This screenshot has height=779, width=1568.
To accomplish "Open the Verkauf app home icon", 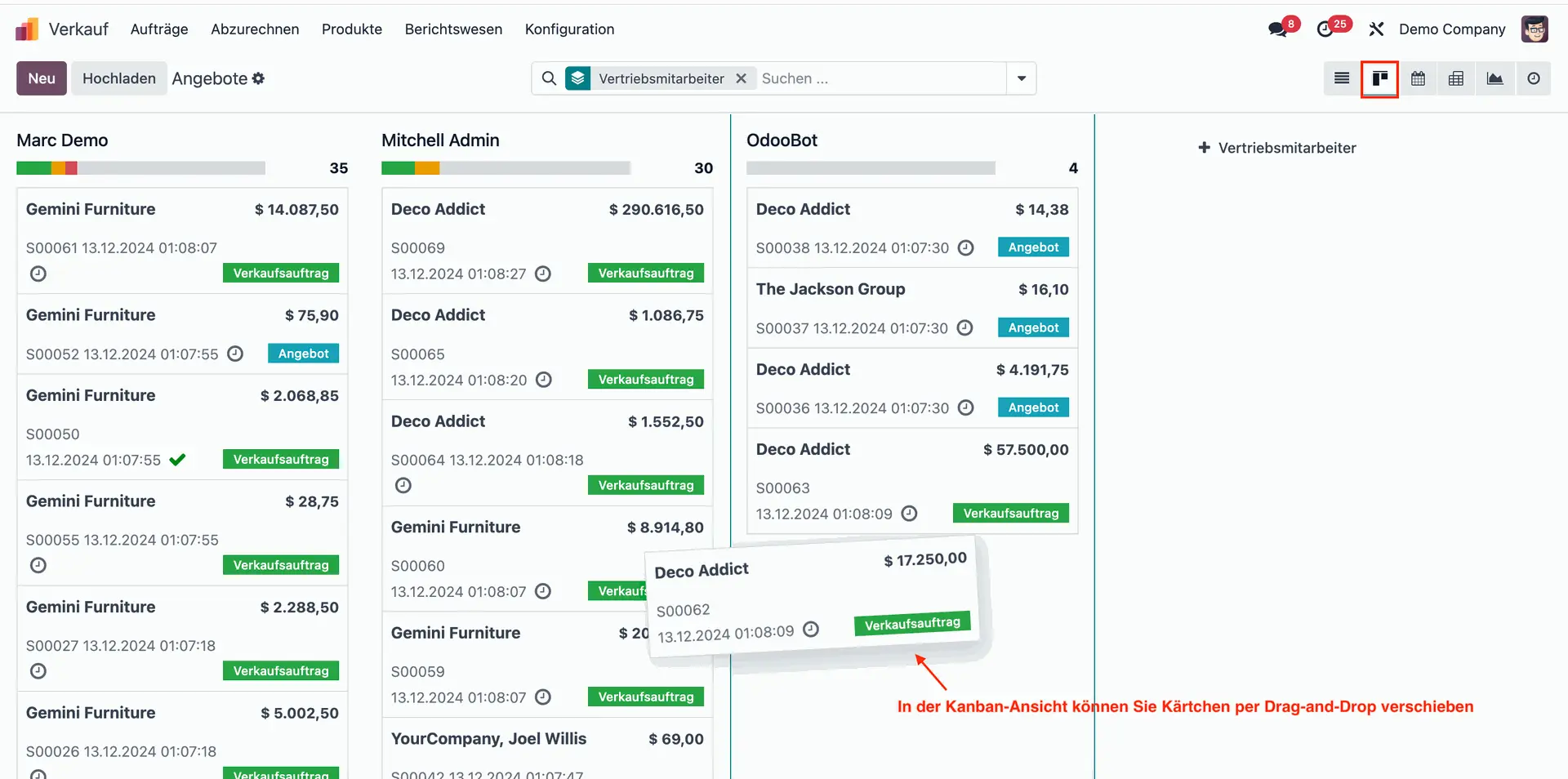I will 27,29.
